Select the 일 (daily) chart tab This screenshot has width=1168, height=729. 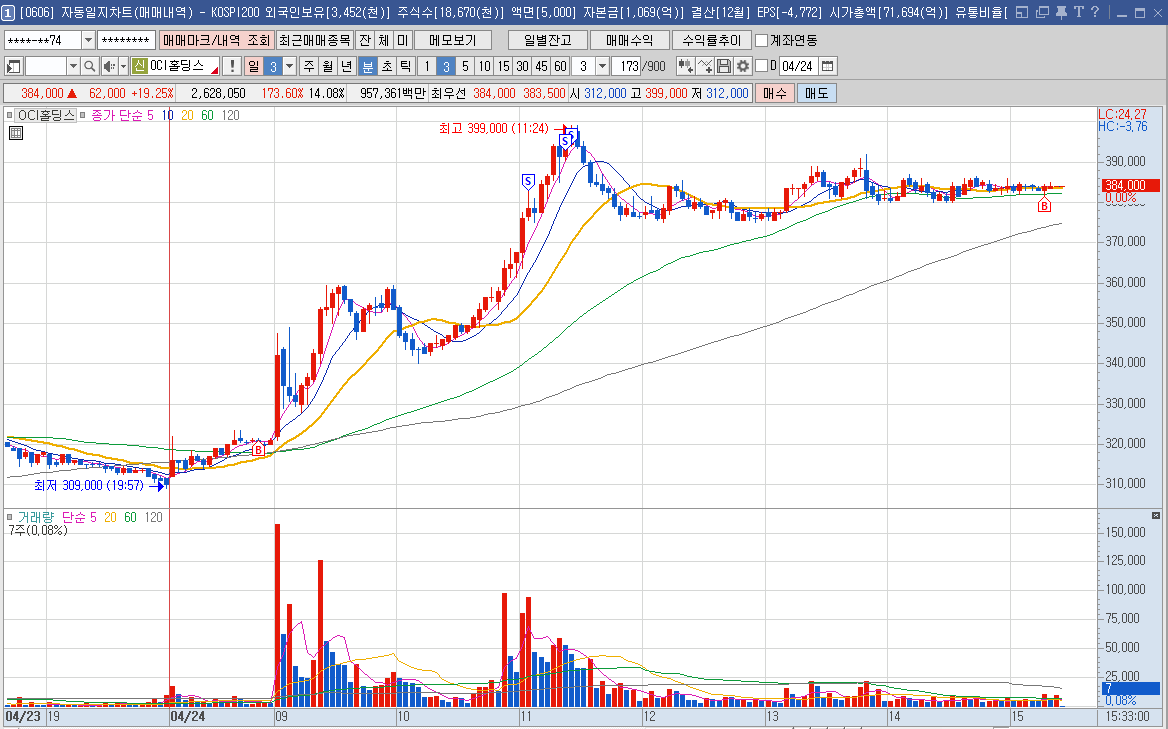click(253, 66)
